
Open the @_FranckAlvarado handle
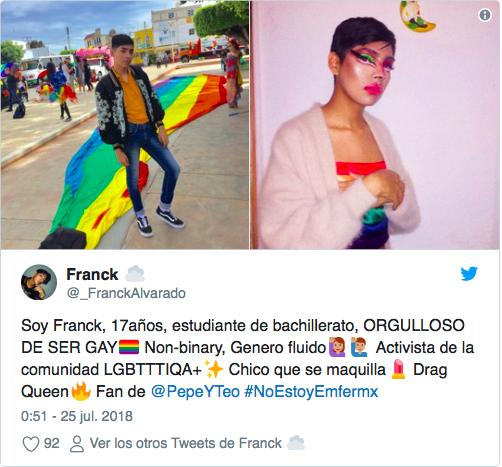tap(126, 293)
